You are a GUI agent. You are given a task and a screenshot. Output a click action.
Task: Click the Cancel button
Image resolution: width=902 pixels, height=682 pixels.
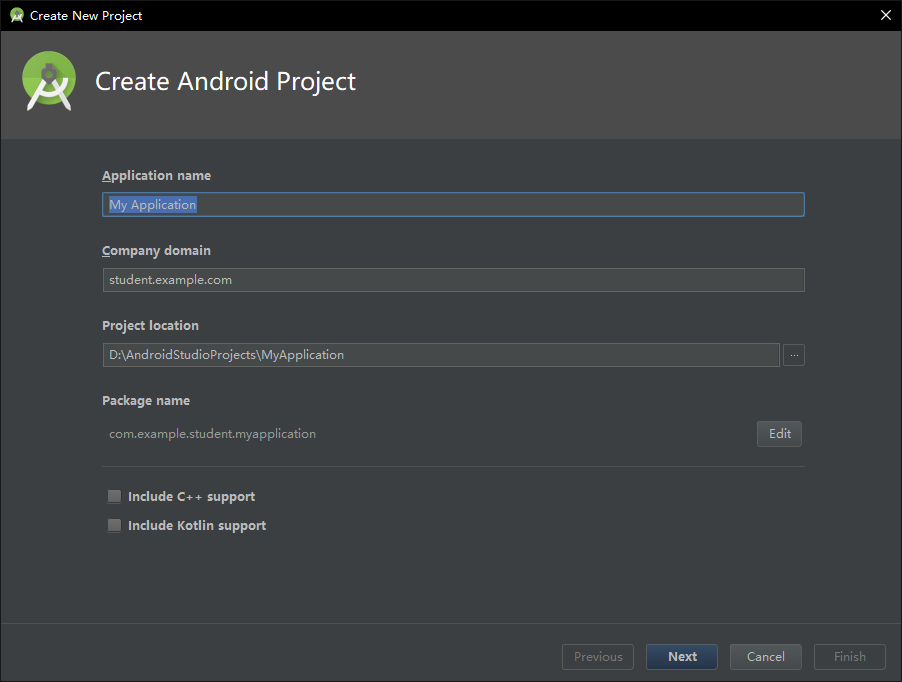[x=766, y=657]
